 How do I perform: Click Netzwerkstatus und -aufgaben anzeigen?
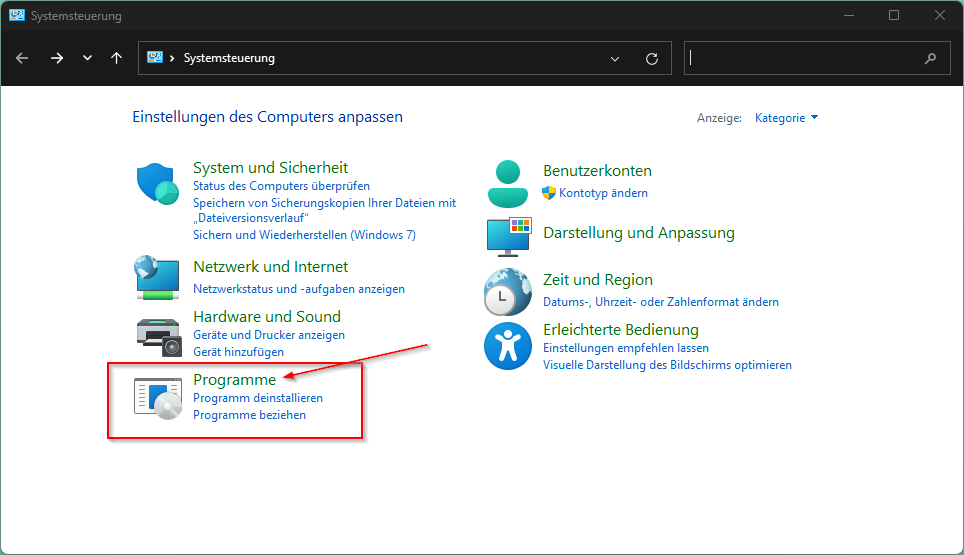point(299,289)
